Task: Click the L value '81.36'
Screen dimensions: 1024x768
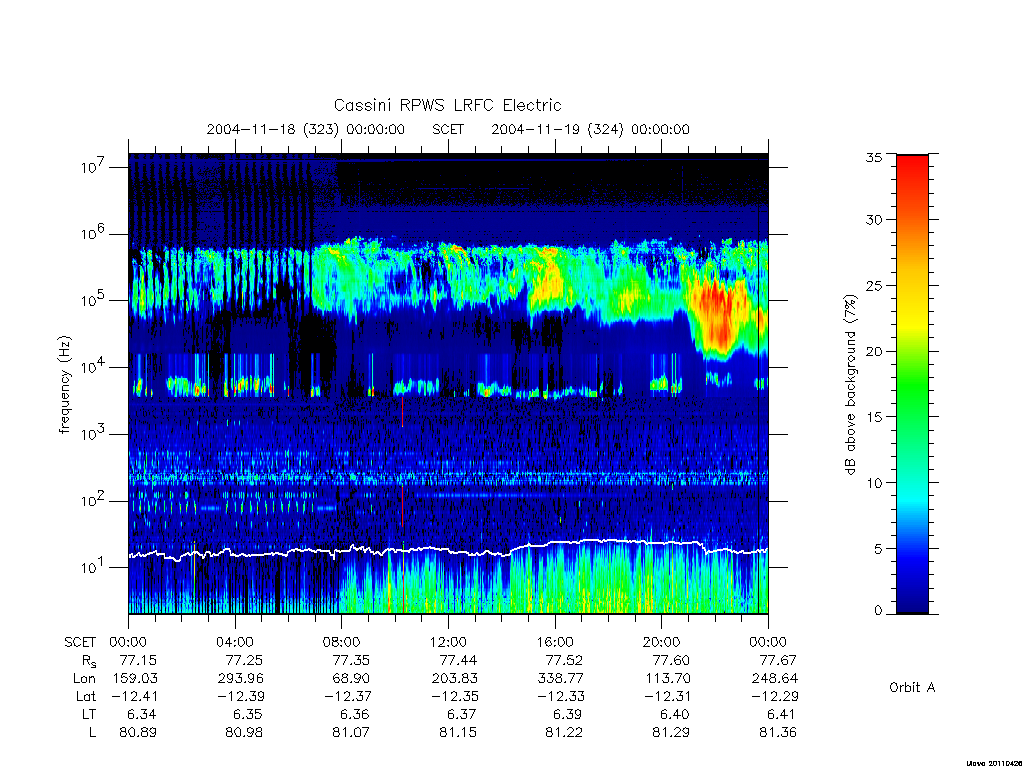Action: (x=778, y=733)
